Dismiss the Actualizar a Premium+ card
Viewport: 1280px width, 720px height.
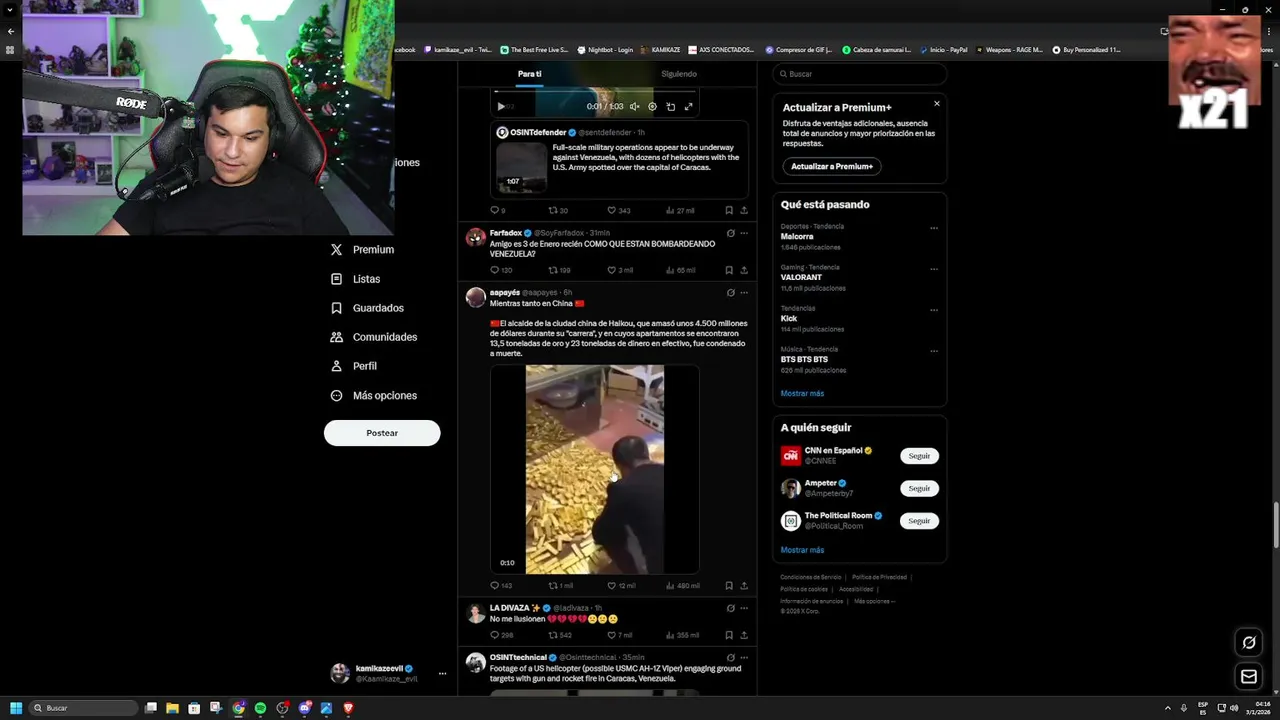pyautogui.click(x=937, y=103)
